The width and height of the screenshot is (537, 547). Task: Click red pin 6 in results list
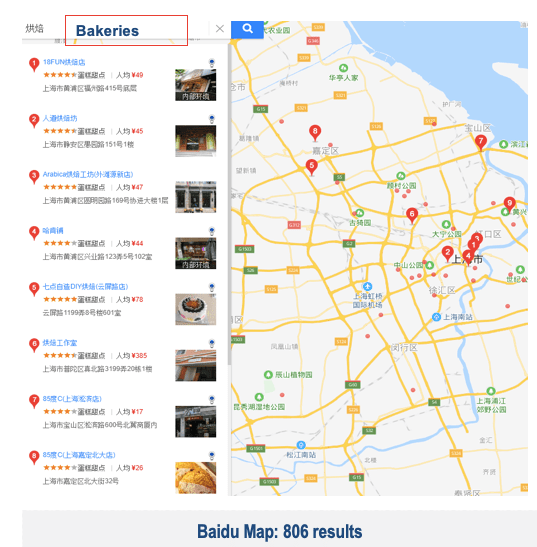tap(34, 345)
